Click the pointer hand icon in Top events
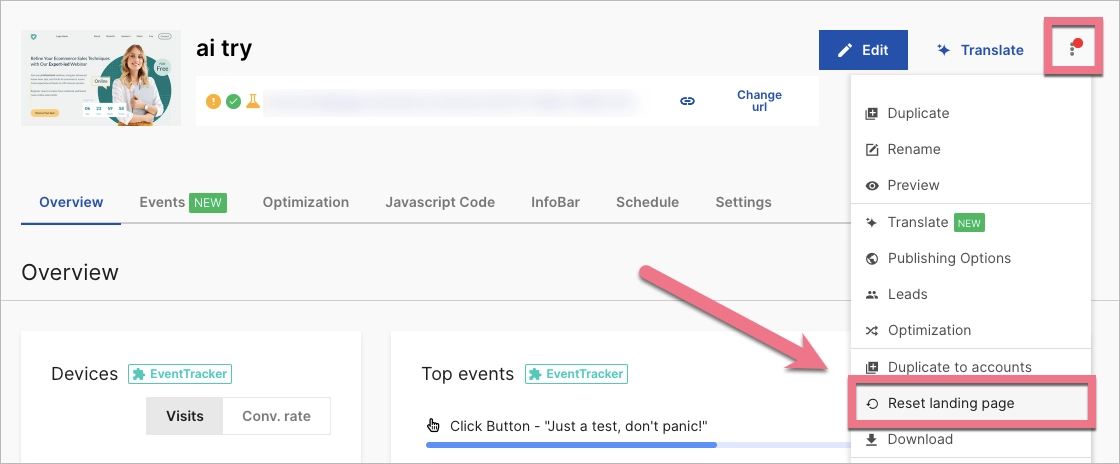This screenshot has height=464, width=1120. [x=433, y=426]
